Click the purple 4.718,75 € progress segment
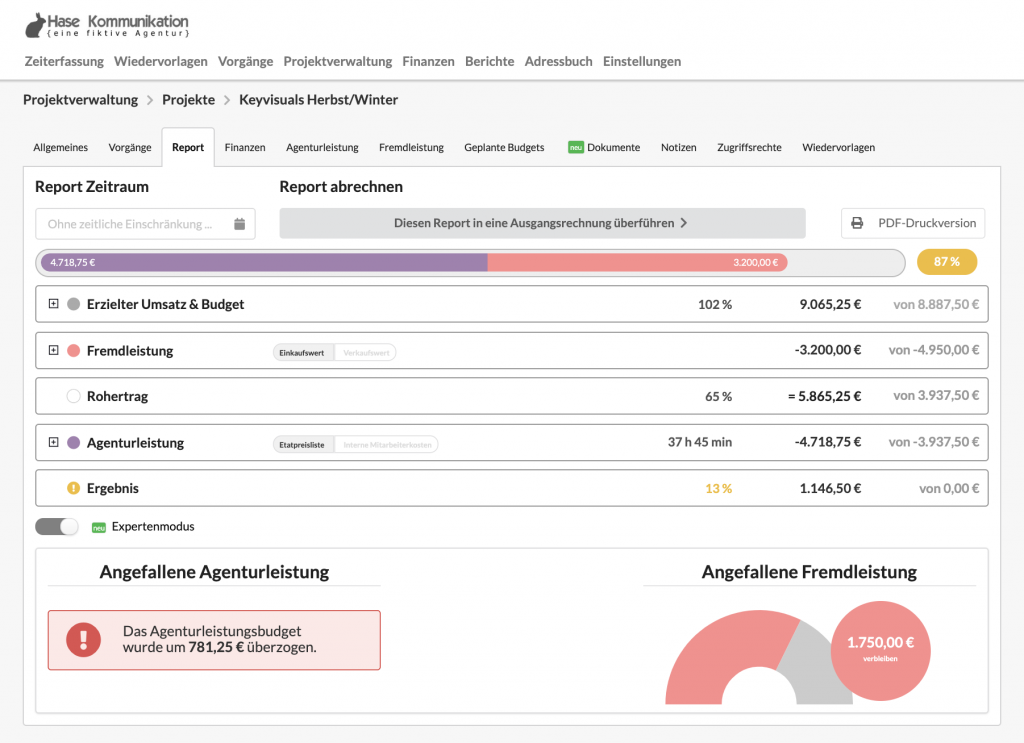The image size is (1024, 743). click(264, 262)
